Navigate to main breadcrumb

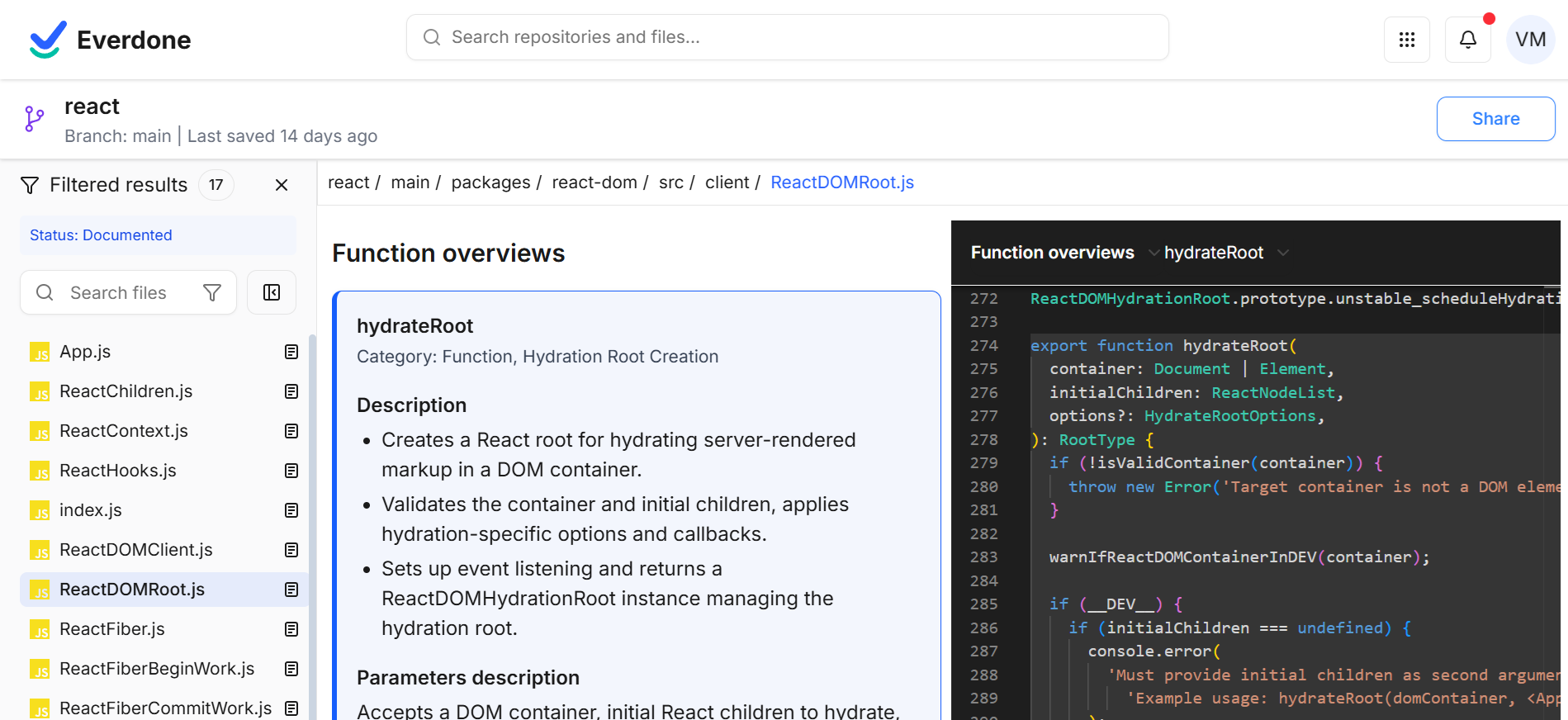(410, 182)
